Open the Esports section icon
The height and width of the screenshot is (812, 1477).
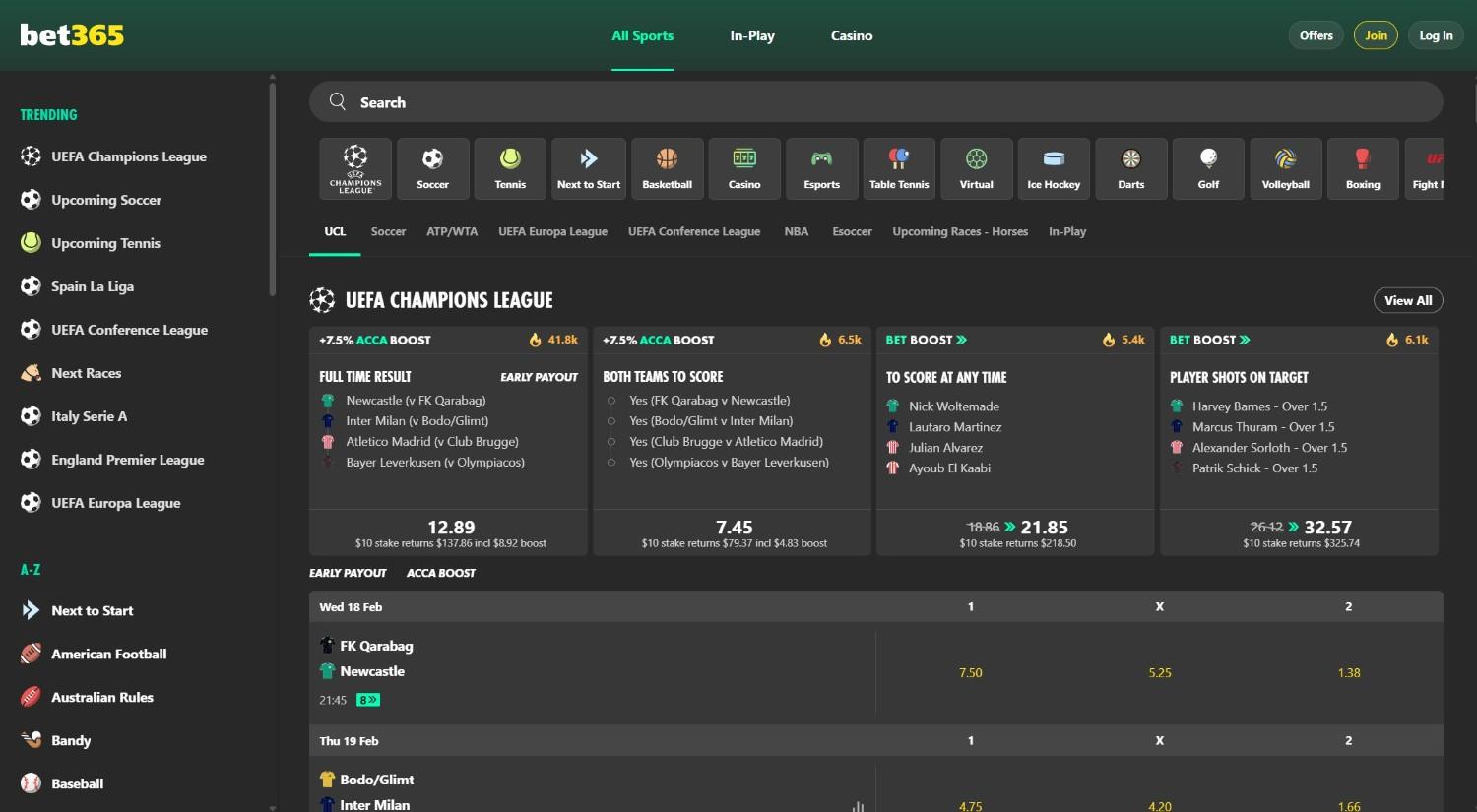[821, 167]
